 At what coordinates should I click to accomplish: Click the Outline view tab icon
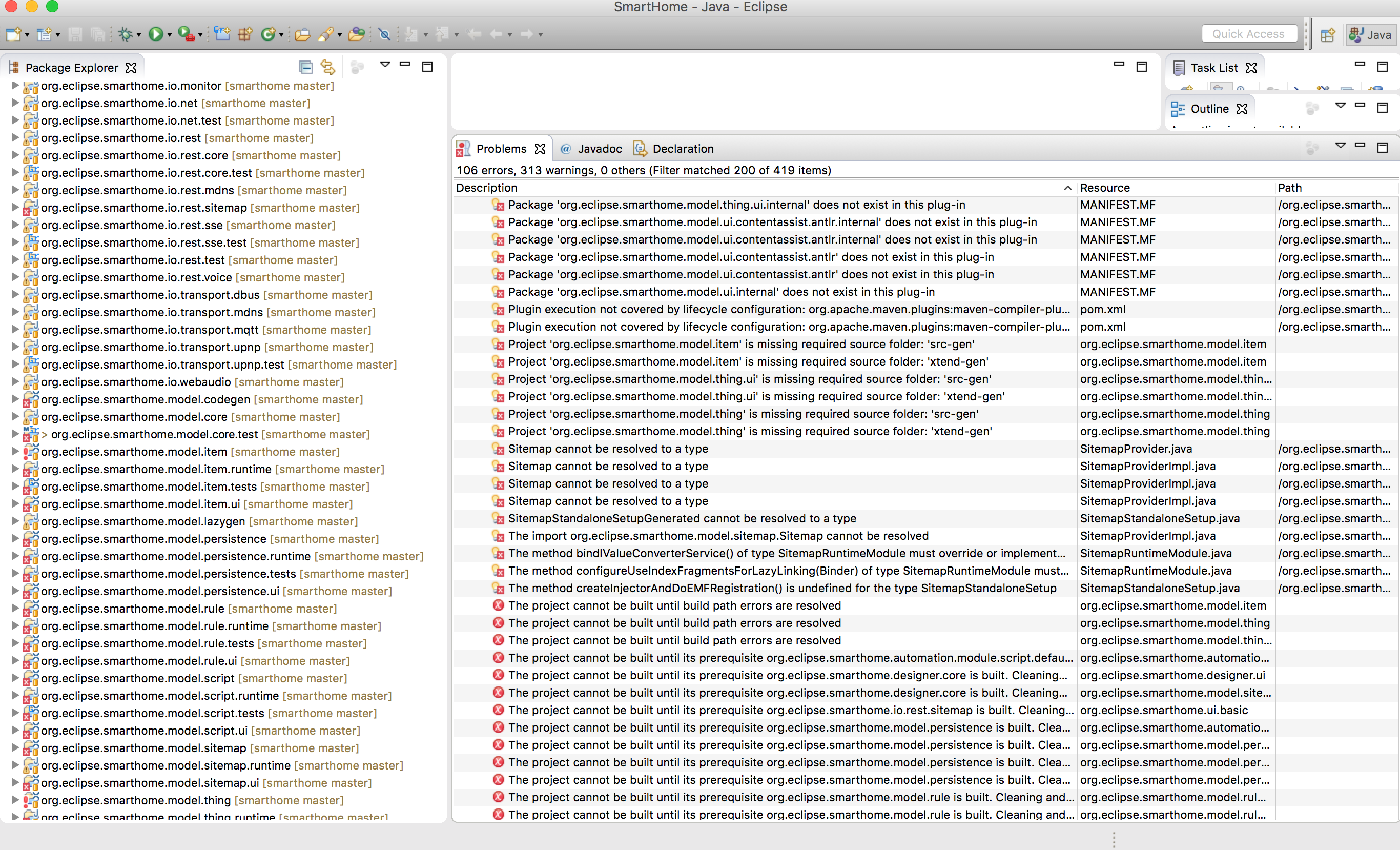point(1178,109)
